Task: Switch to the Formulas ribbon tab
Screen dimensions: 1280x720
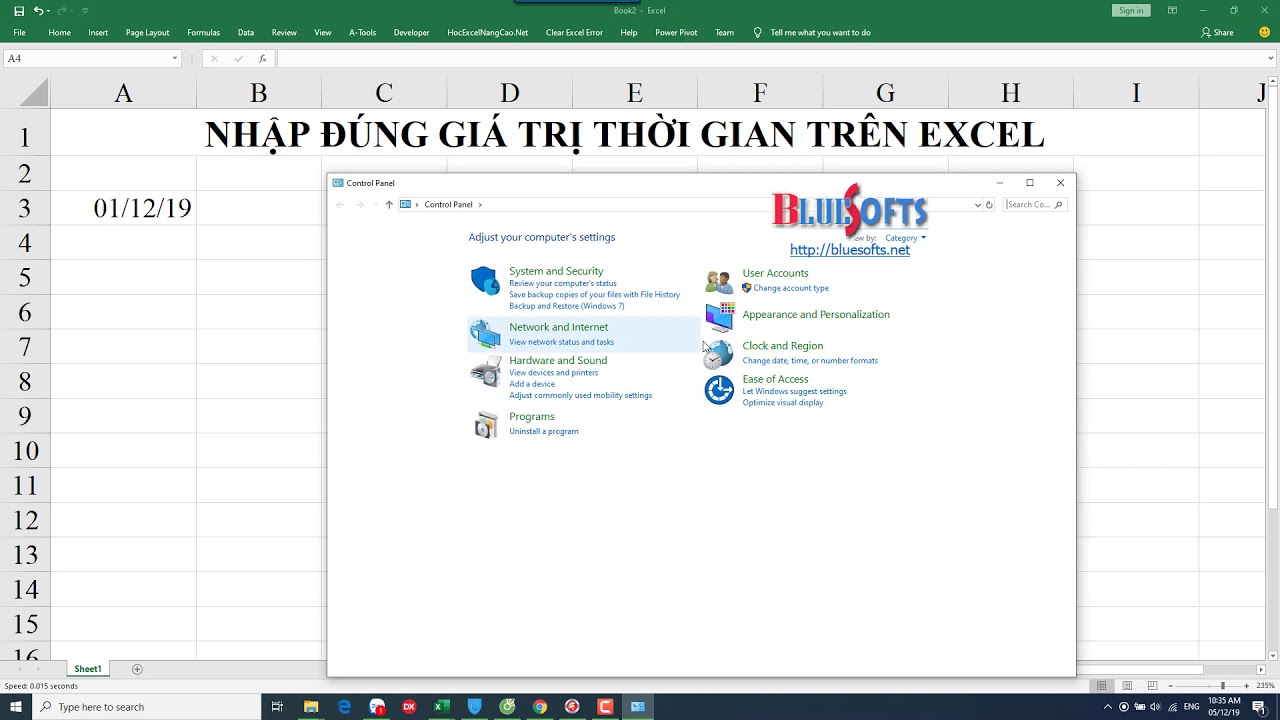Action: pos(203,32)
